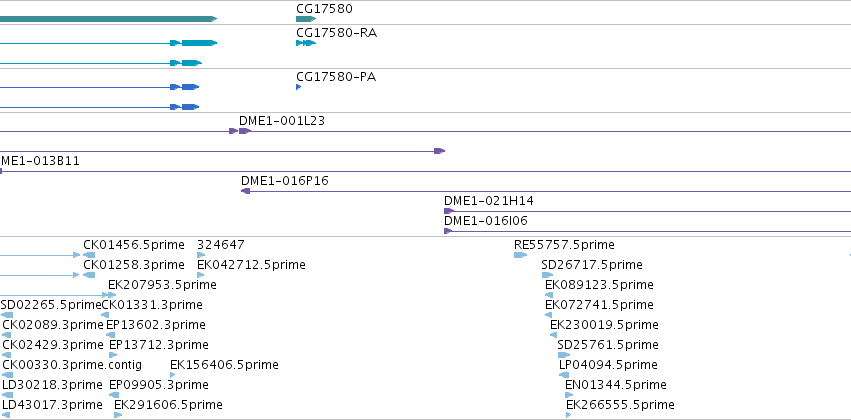Click the EK291606.5prime label
Viewport: 851px width, 420px height.
(168, 405)
